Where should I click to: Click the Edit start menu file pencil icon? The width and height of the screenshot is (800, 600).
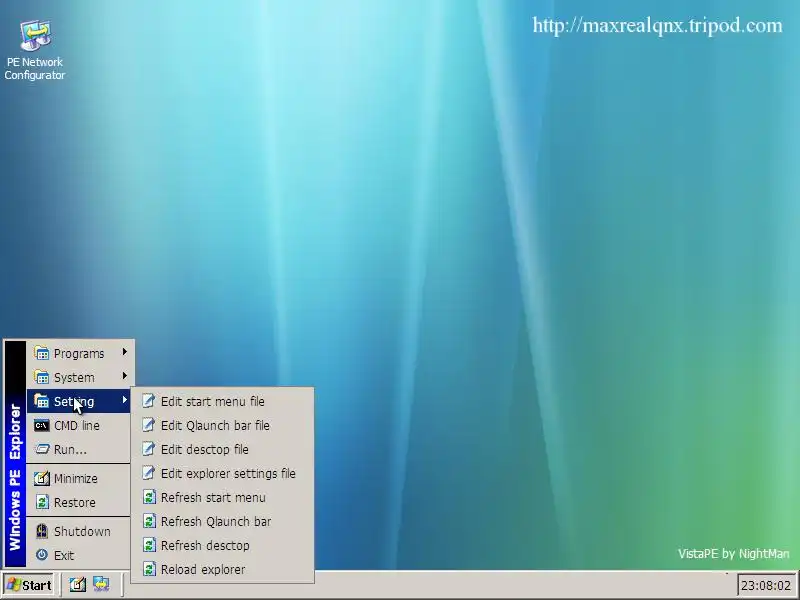click(148, 401)
